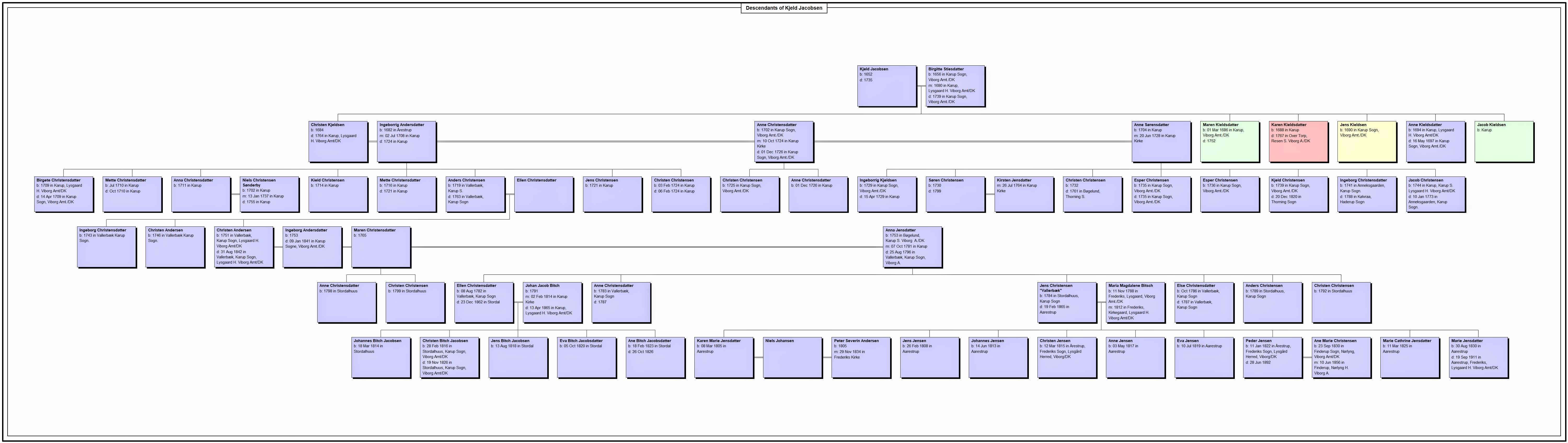Select the Anna Jensdatter box born 1753
This screenshot has height=443, width=1568.
[912, 247]
